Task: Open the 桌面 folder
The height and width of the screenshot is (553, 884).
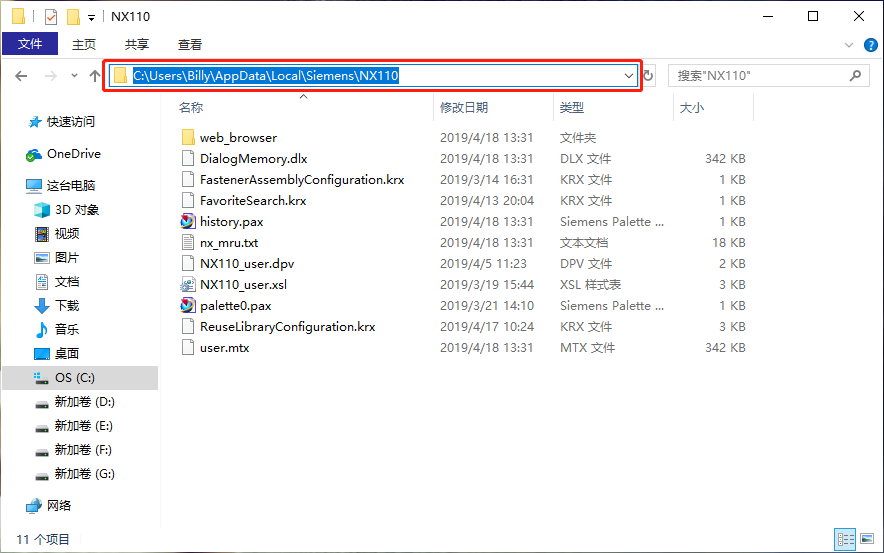Action: (67, 353)
